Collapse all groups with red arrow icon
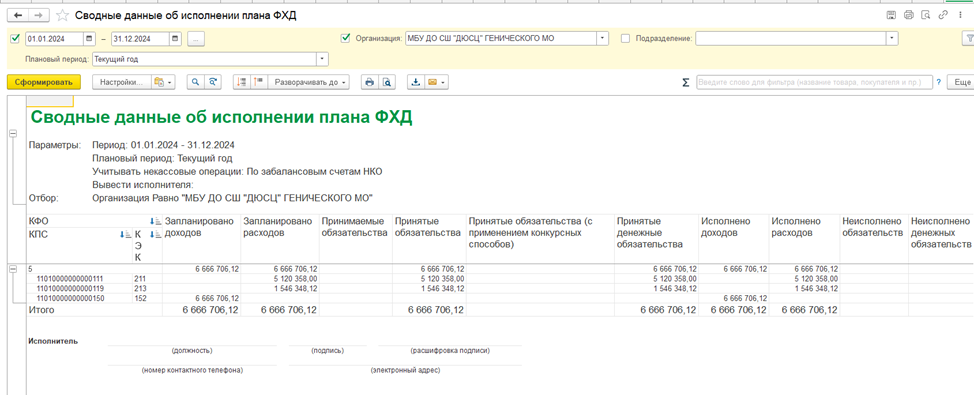Viewport: 974px width, 395px height. coord(242,82)
